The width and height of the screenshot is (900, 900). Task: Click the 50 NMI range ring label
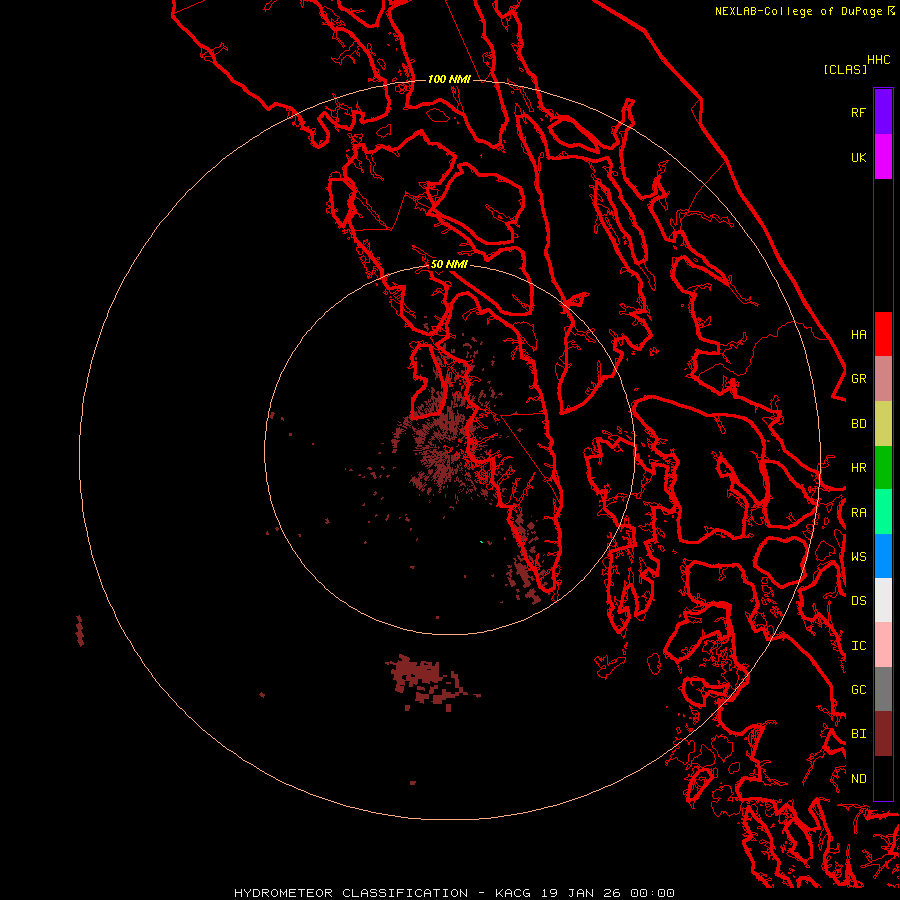pyautogui.click(x=449, y=264)
